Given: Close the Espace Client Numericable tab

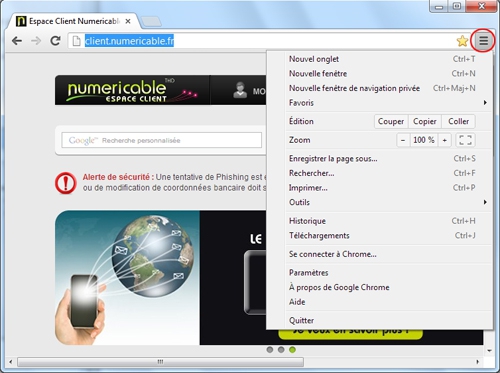Looking at the screenshot, I should click(128, 21).
